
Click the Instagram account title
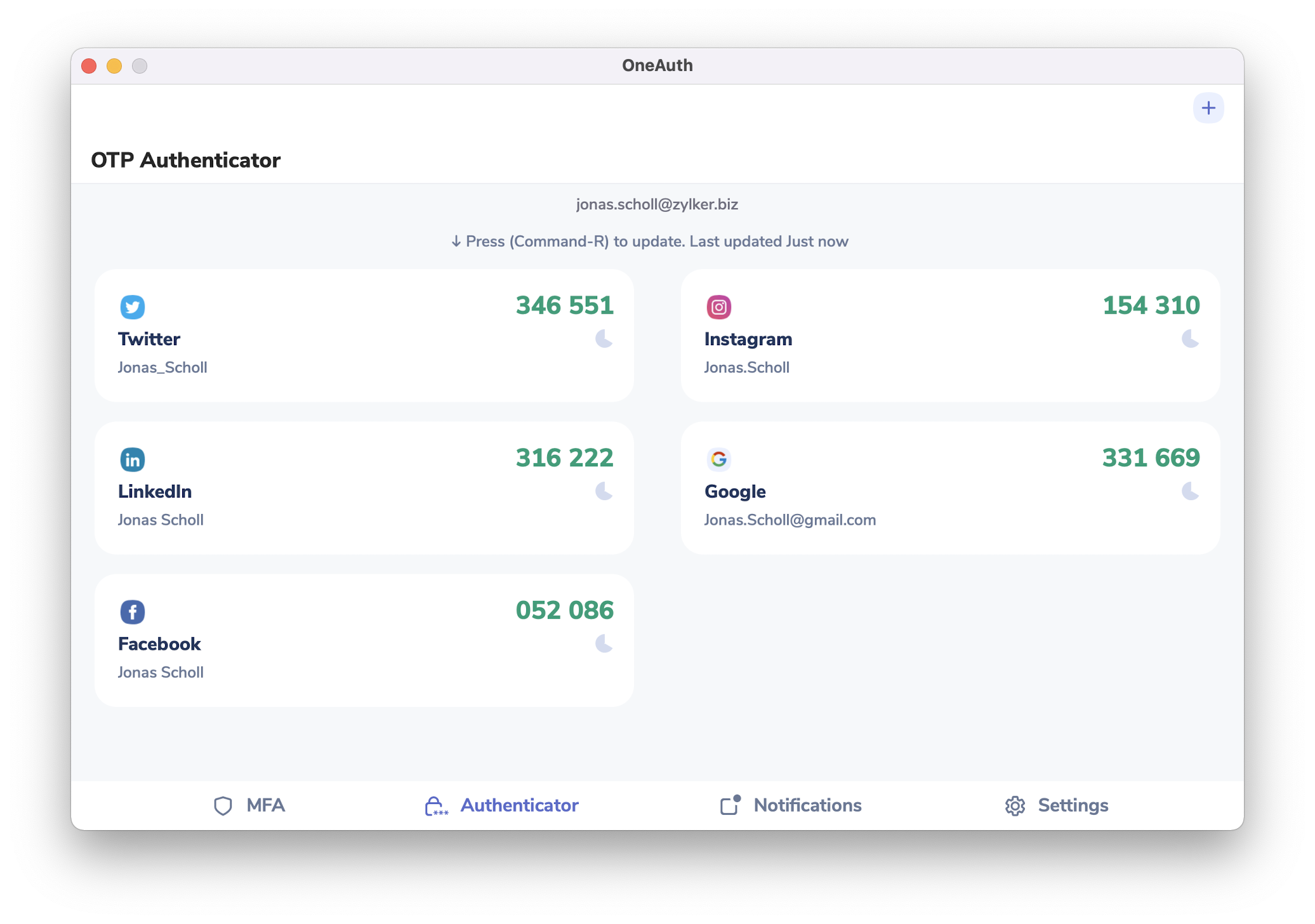pos(748,340)
